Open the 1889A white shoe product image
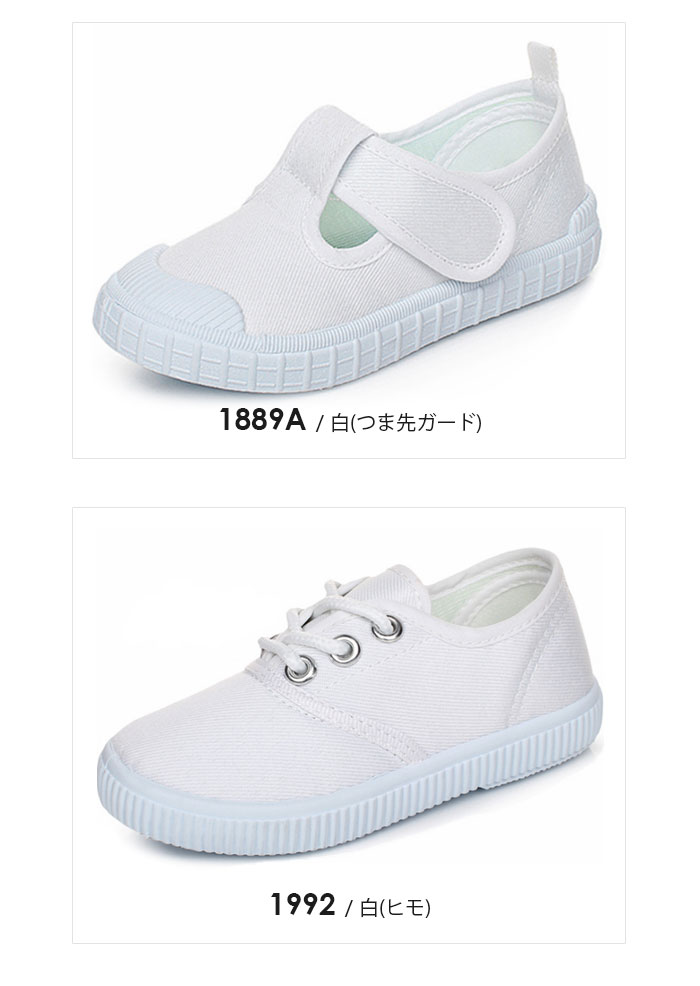 click(x=348, y=217)
